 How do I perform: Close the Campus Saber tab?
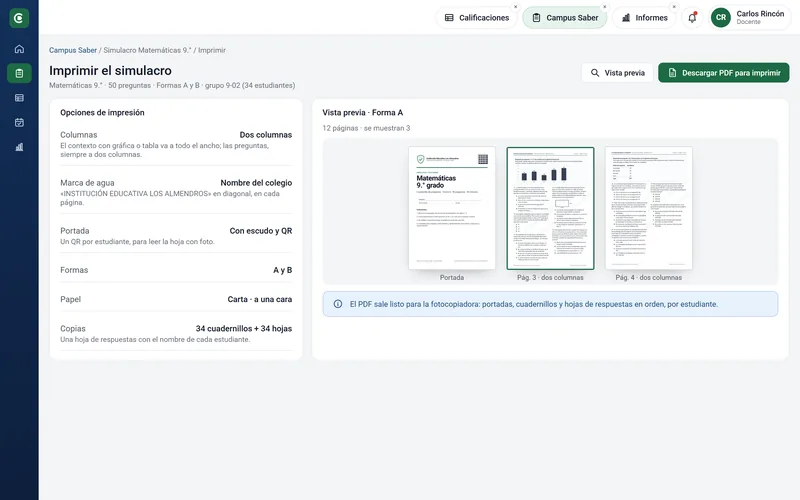605,7
